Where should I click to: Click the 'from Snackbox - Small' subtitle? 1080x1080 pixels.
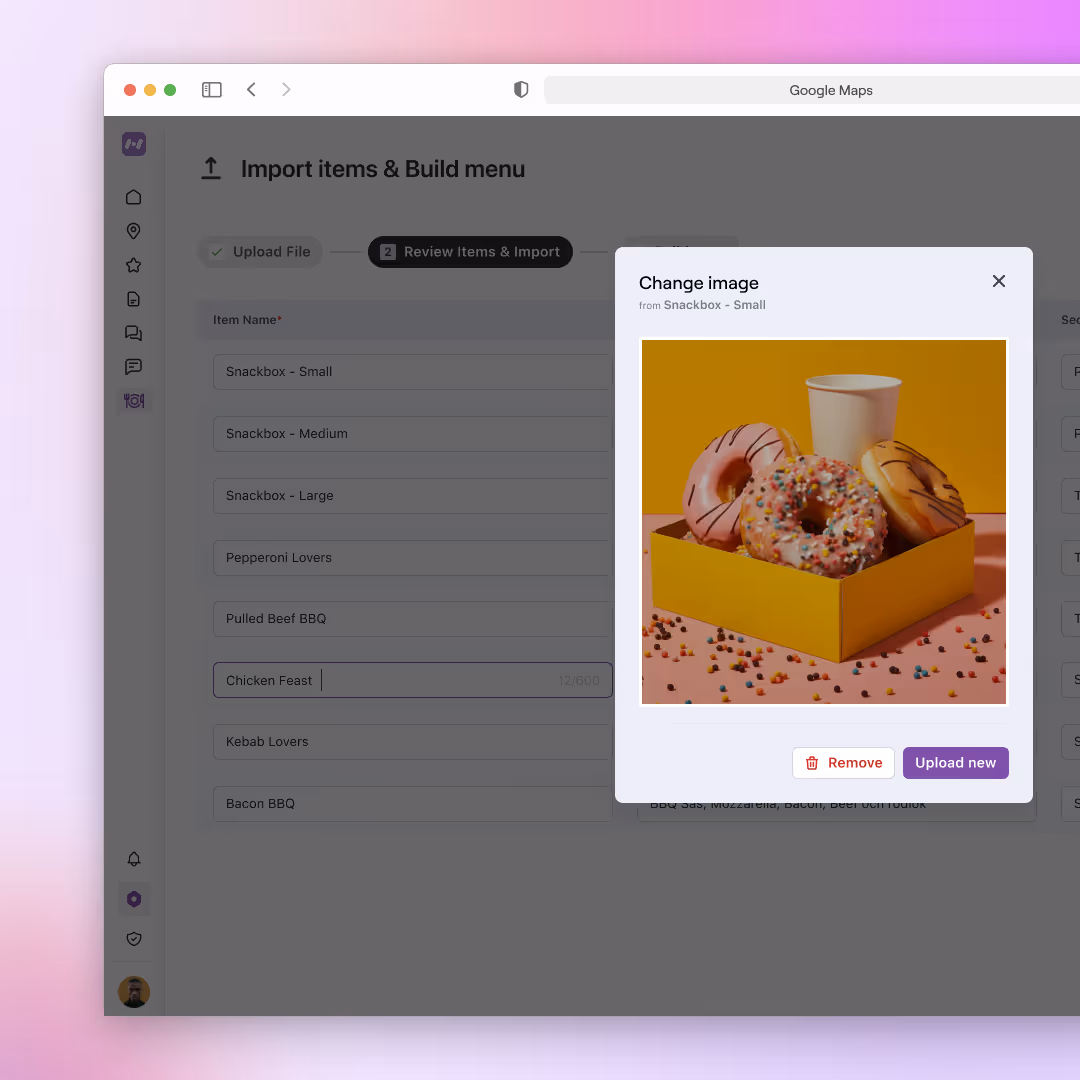pyautogui.click(x=702, y=305)
